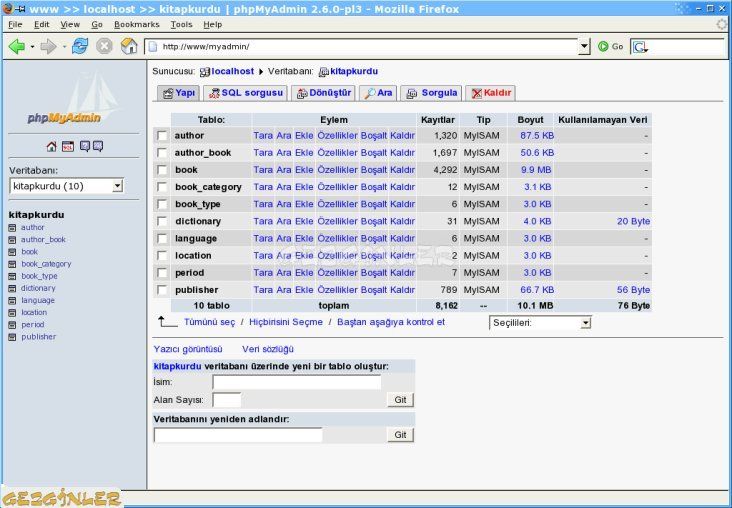
Task: Open the SQL query window icon
Action: [68, 147]
